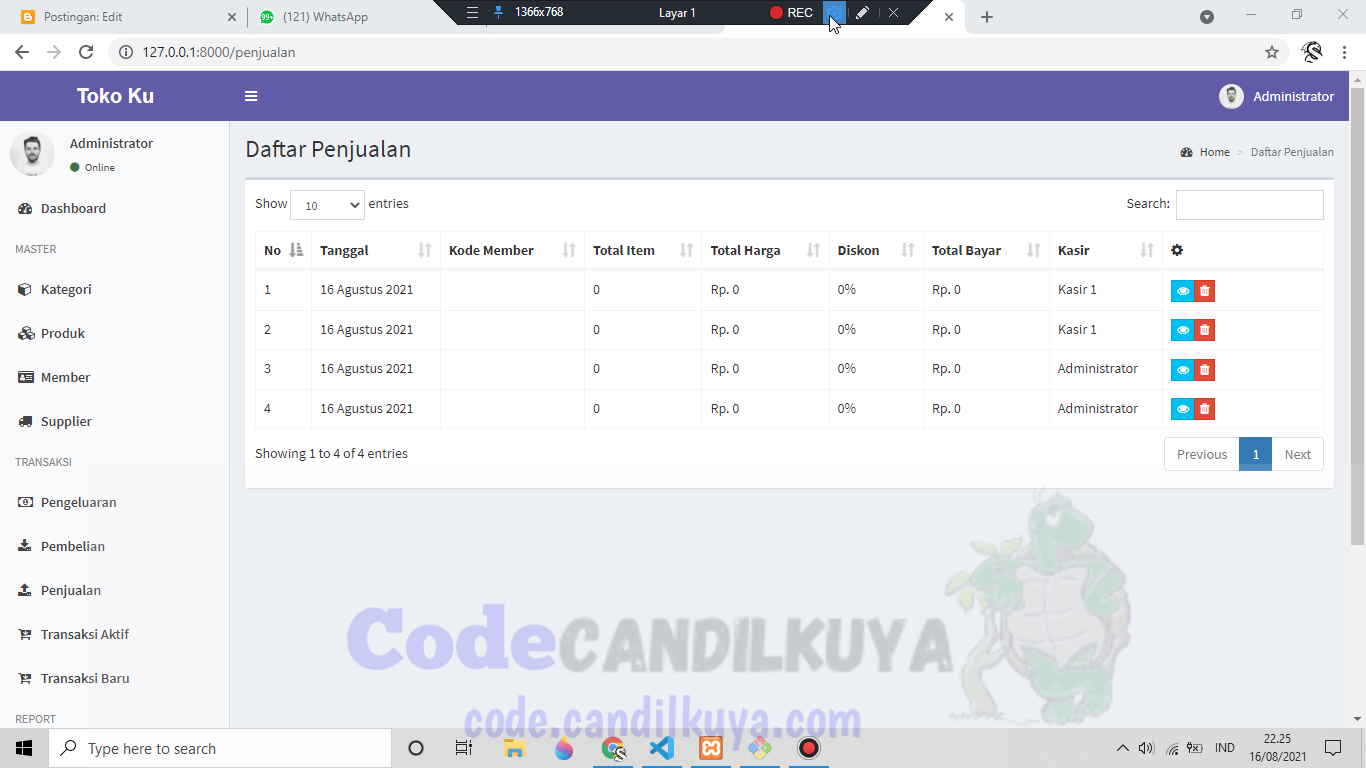Open the Chrome three-dot menu
The width and height of the screenshot is (1366, 768).
click(1343, 51)
